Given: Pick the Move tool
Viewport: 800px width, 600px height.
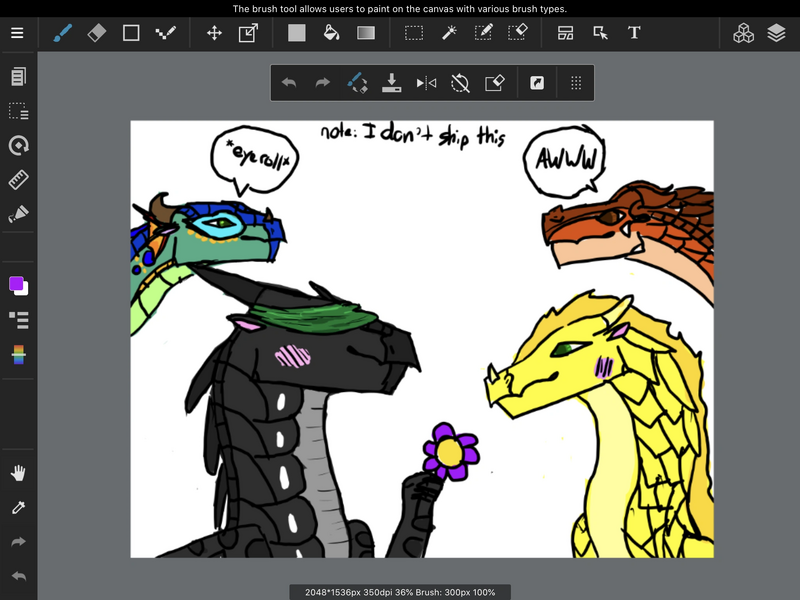Looking at the screenshot, I should (214, 33).
